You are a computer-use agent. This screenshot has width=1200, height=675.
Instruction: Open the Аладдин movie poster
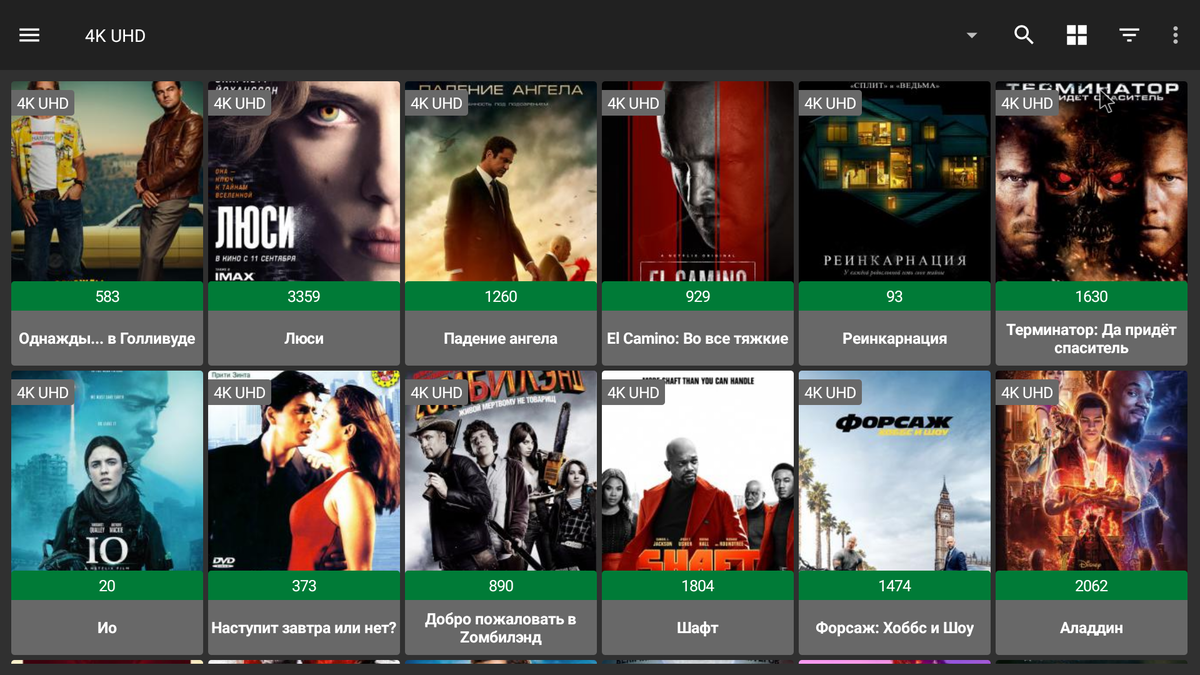(1092, 471)
